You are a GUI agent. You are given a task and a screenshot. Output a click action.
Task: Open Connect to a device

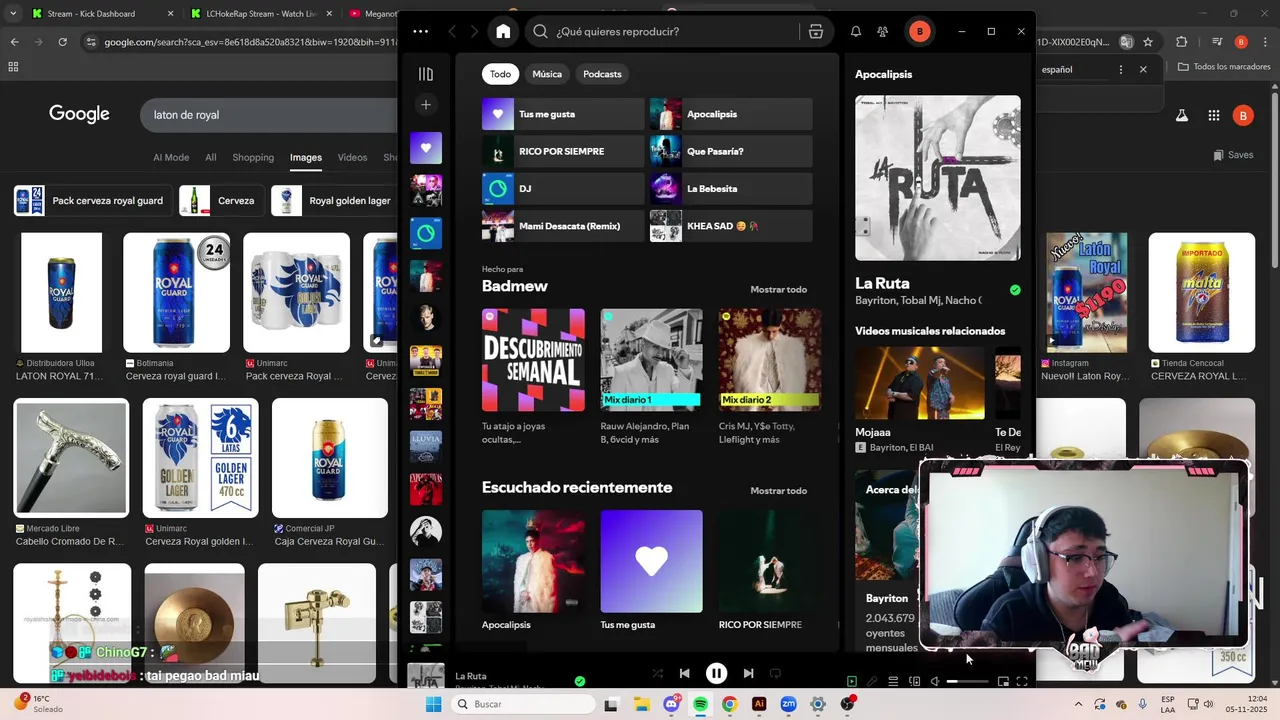pos(914,681)
